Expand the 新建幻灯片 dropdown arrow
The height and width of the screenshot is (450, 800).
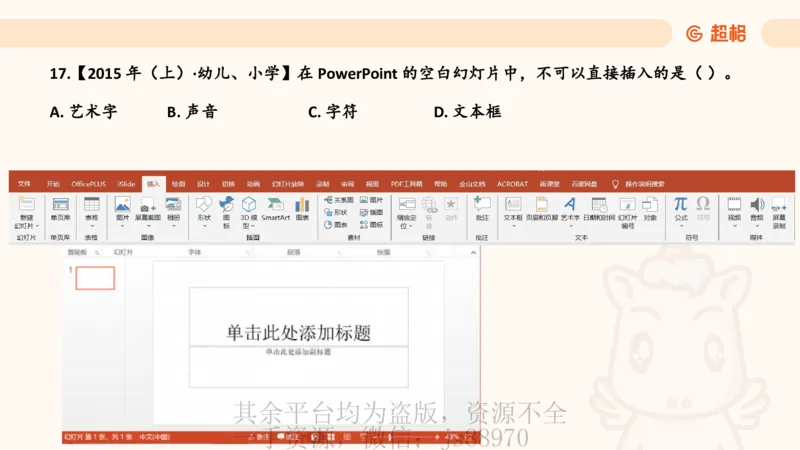point(37,226)
